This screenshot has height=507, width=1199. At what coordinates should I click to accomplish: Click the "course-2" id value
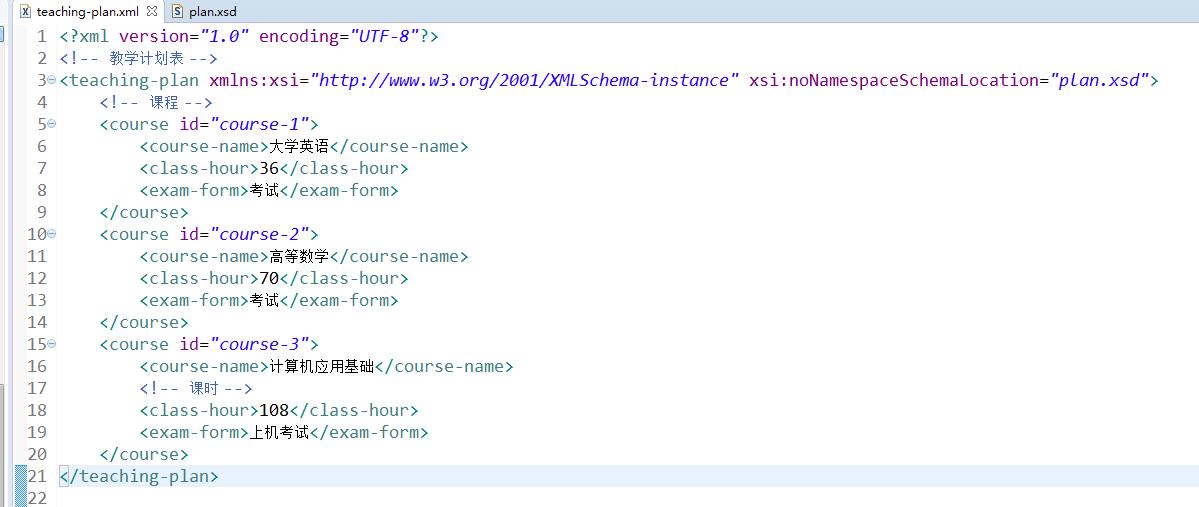tap(260, 235)
